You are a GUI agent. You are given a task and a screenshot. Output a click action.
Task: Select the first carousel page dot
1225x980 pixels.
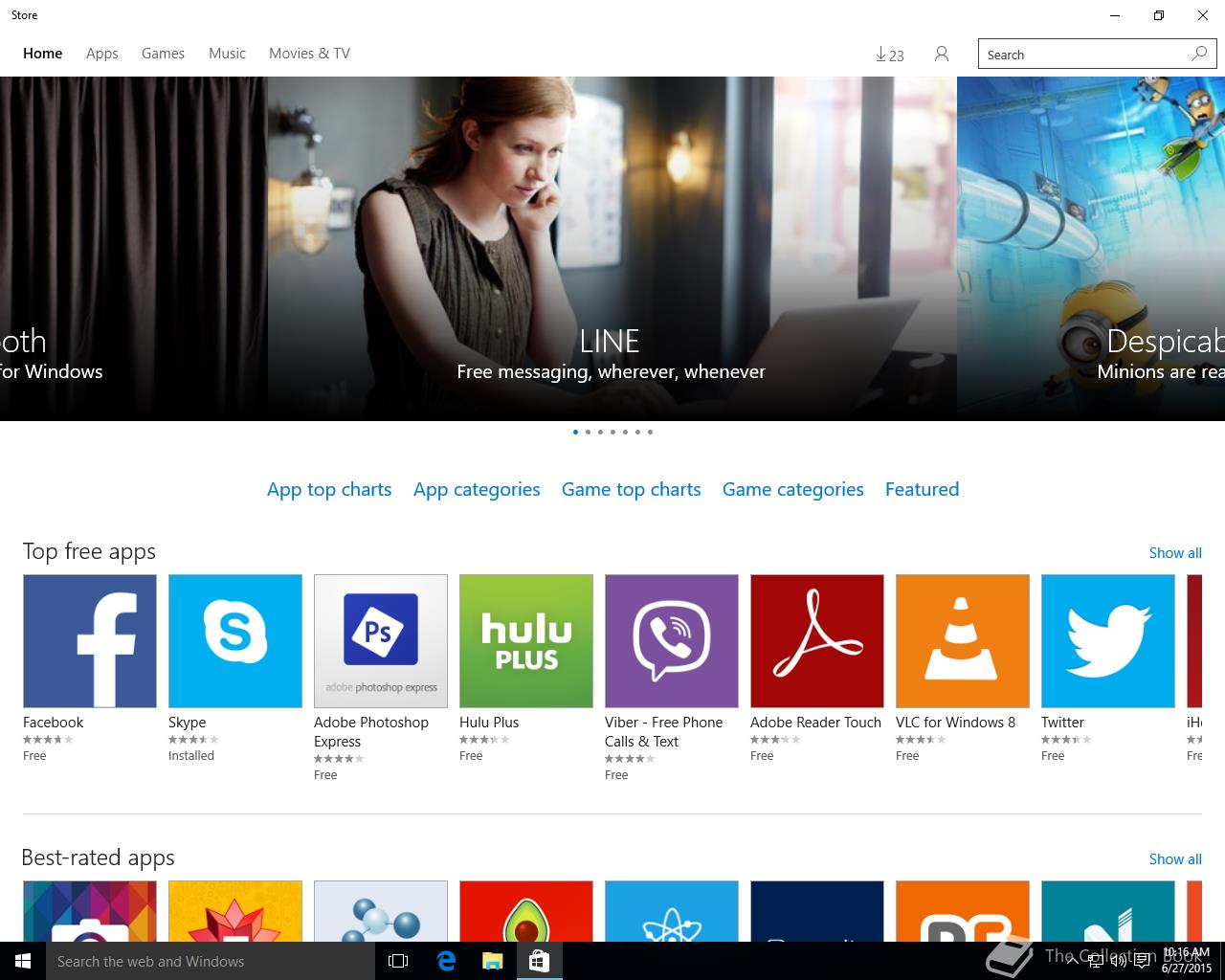(575, 432)
